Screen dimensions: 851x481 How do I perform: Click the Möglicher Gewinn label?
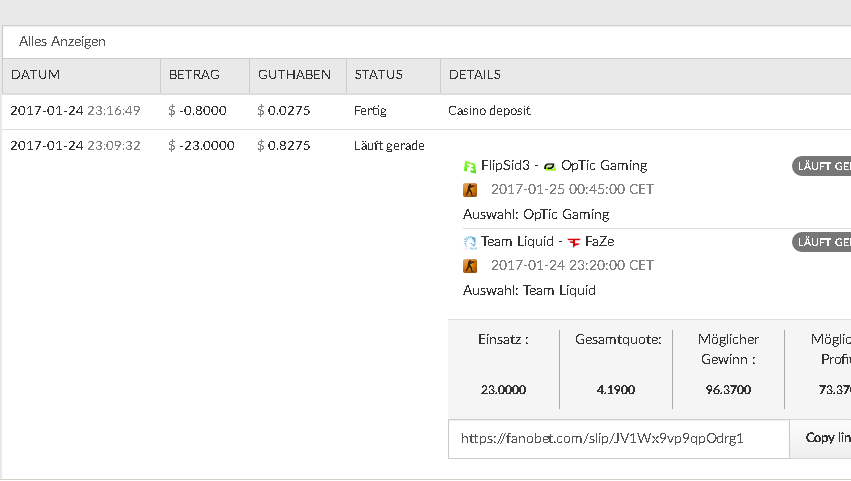point(728,350)
